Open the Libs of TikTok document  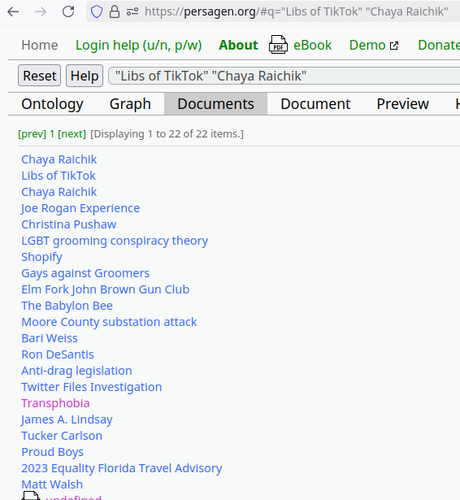pos(58,176)
